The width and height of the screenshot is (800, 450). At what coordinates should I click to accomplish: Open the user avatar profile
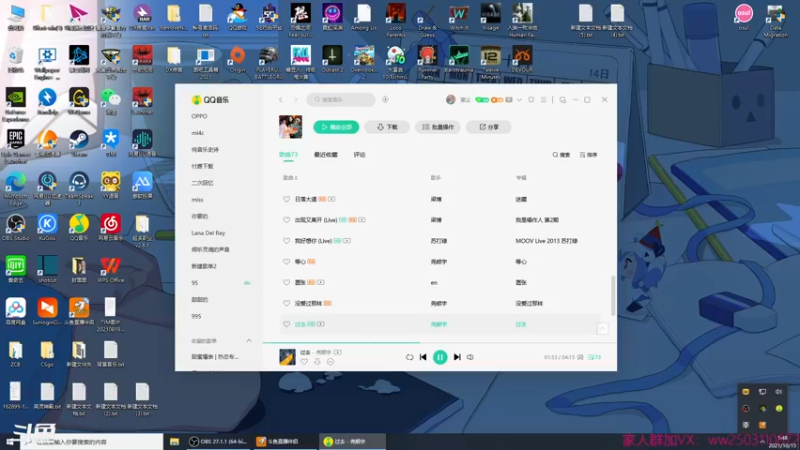pyautogui.click(x=451, y=99)
